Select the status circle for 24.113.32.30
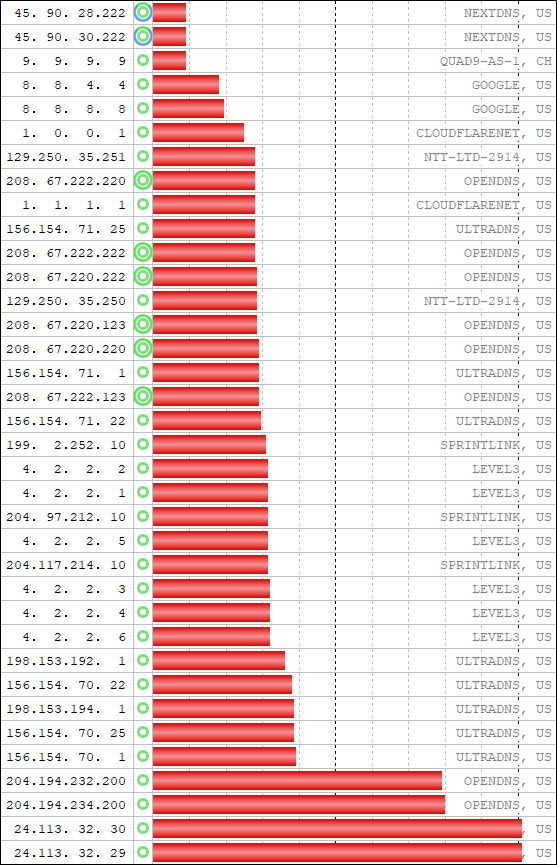557x865 pixels. 143,828
